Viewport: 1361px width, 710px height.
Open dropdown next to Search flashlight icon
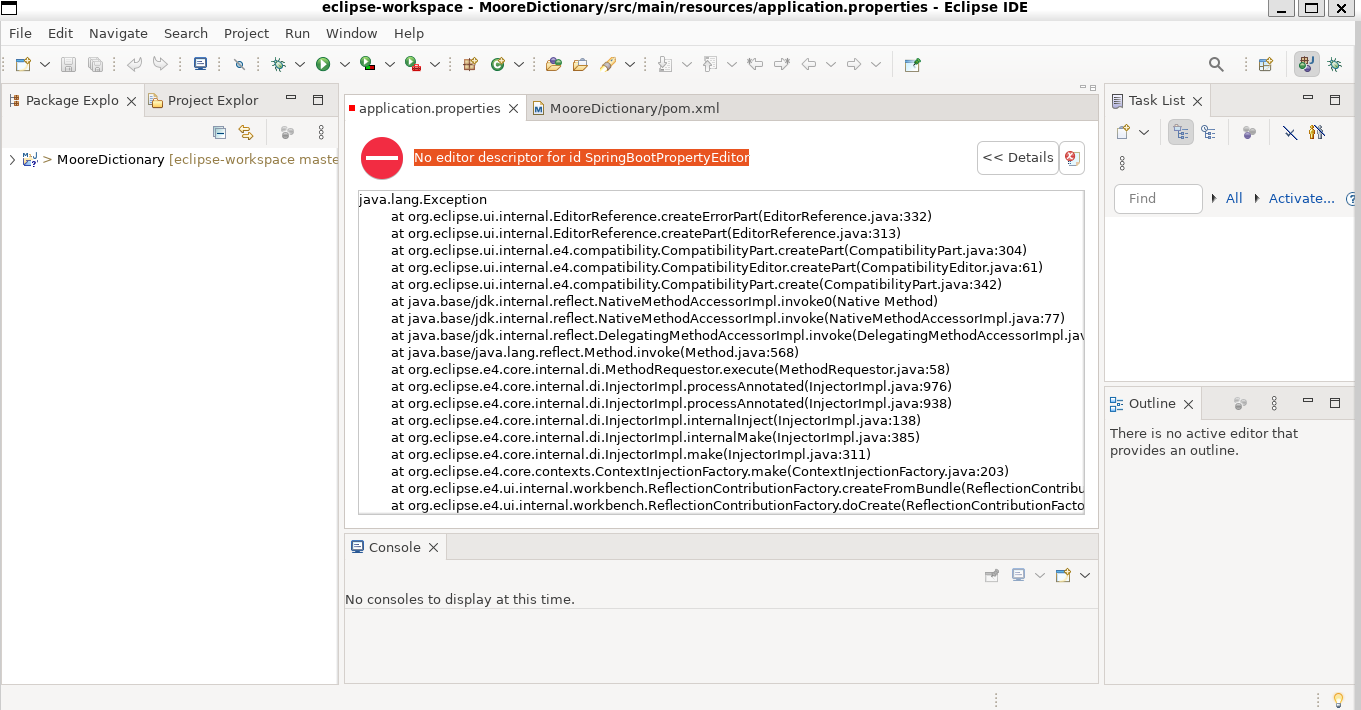coord(630,64)
